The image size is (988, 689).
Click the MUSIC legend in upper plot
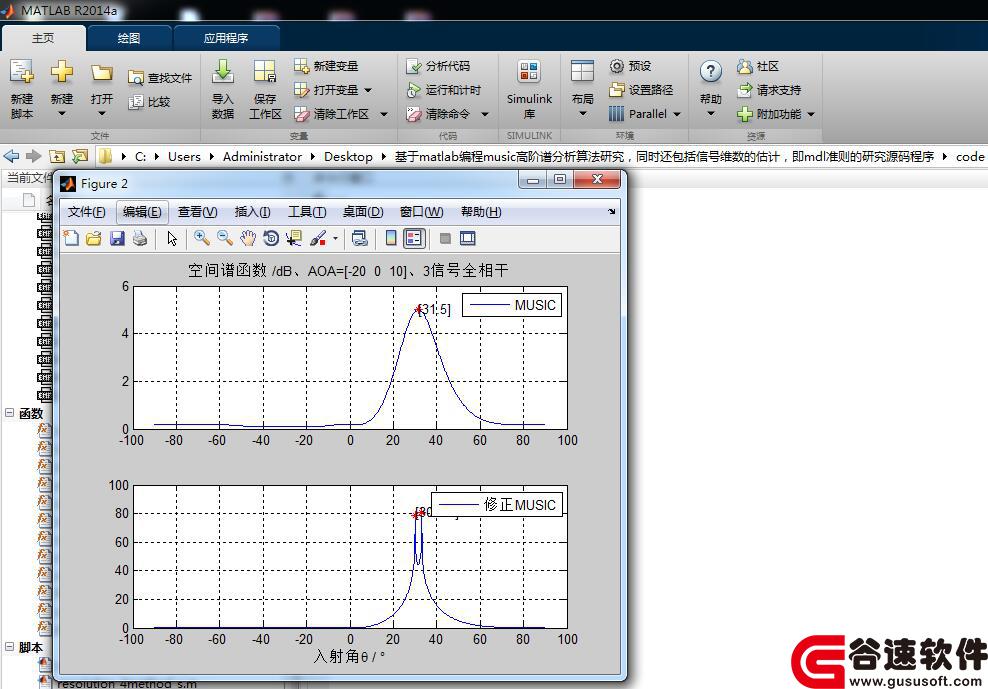coord(512,305)
